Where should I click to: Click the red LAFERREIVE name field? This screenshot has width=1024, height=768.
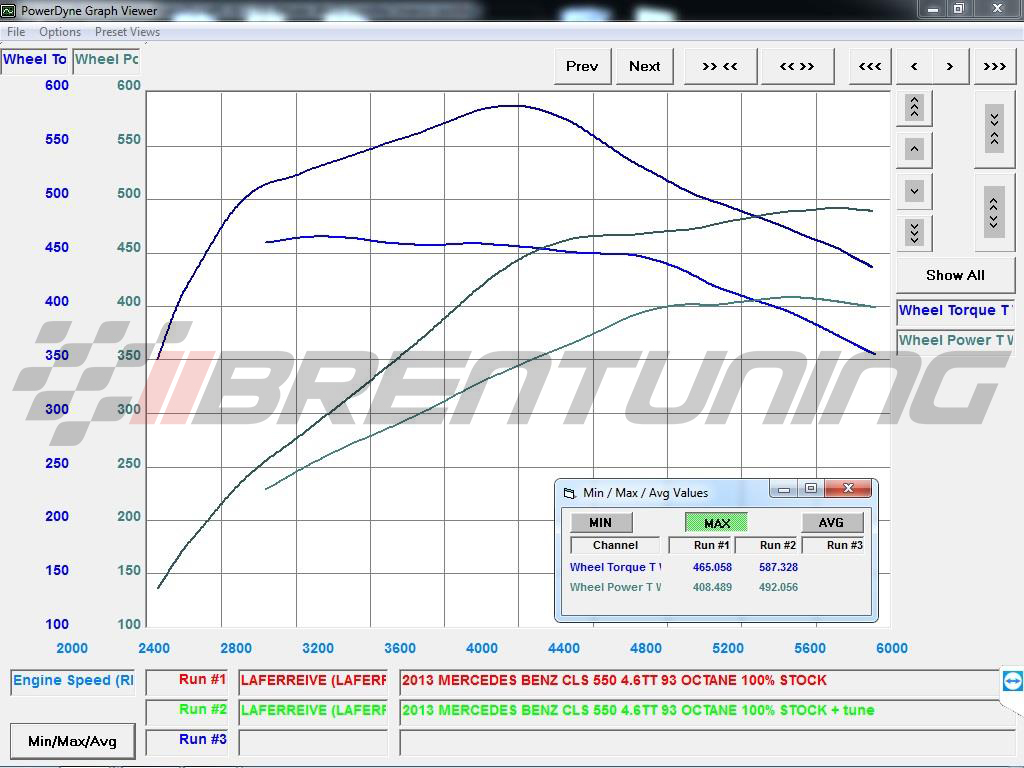(x=313, y=681)
